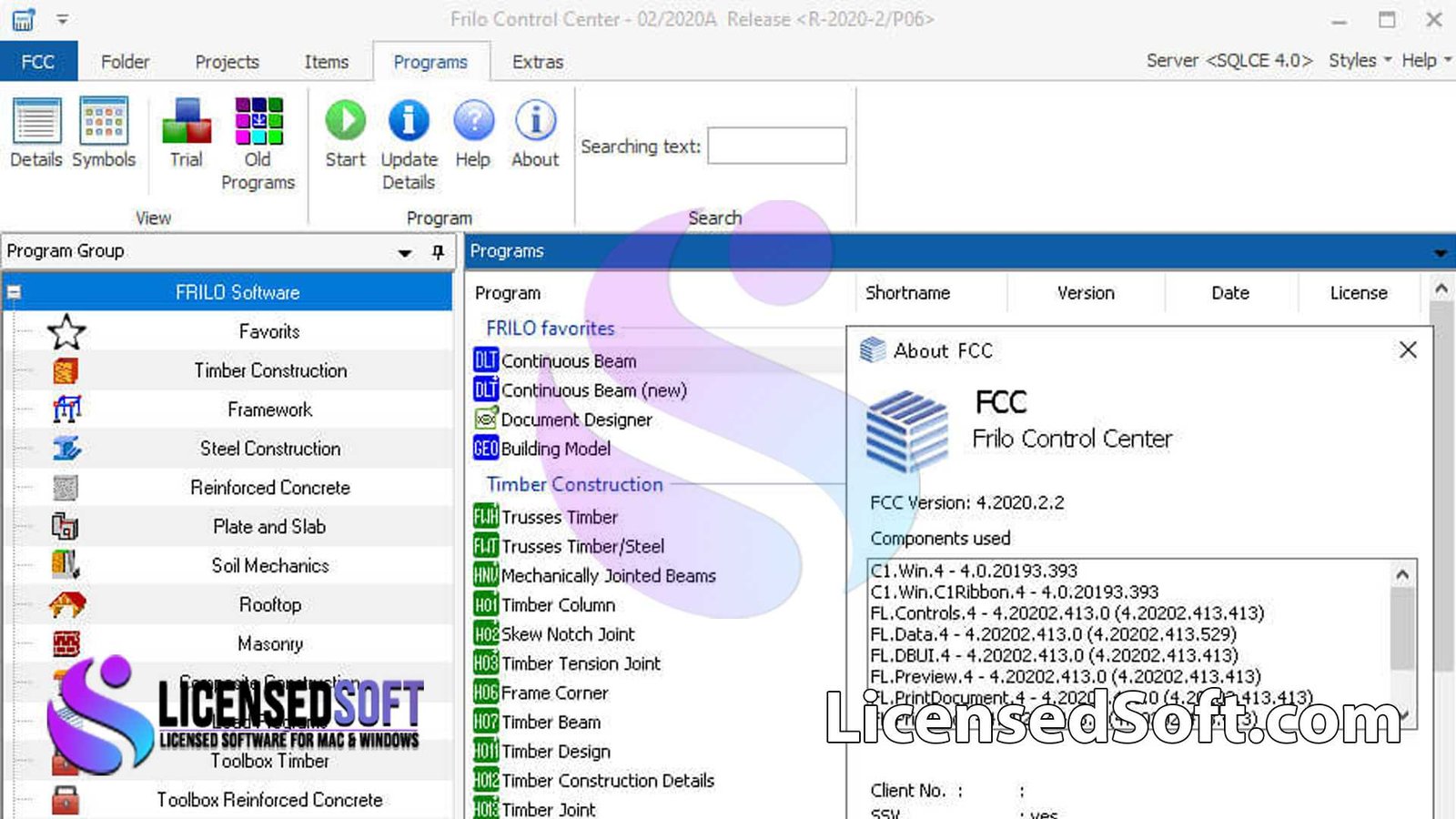
Task: Select Skew Notch Joint program
Action: pos(554,633)
